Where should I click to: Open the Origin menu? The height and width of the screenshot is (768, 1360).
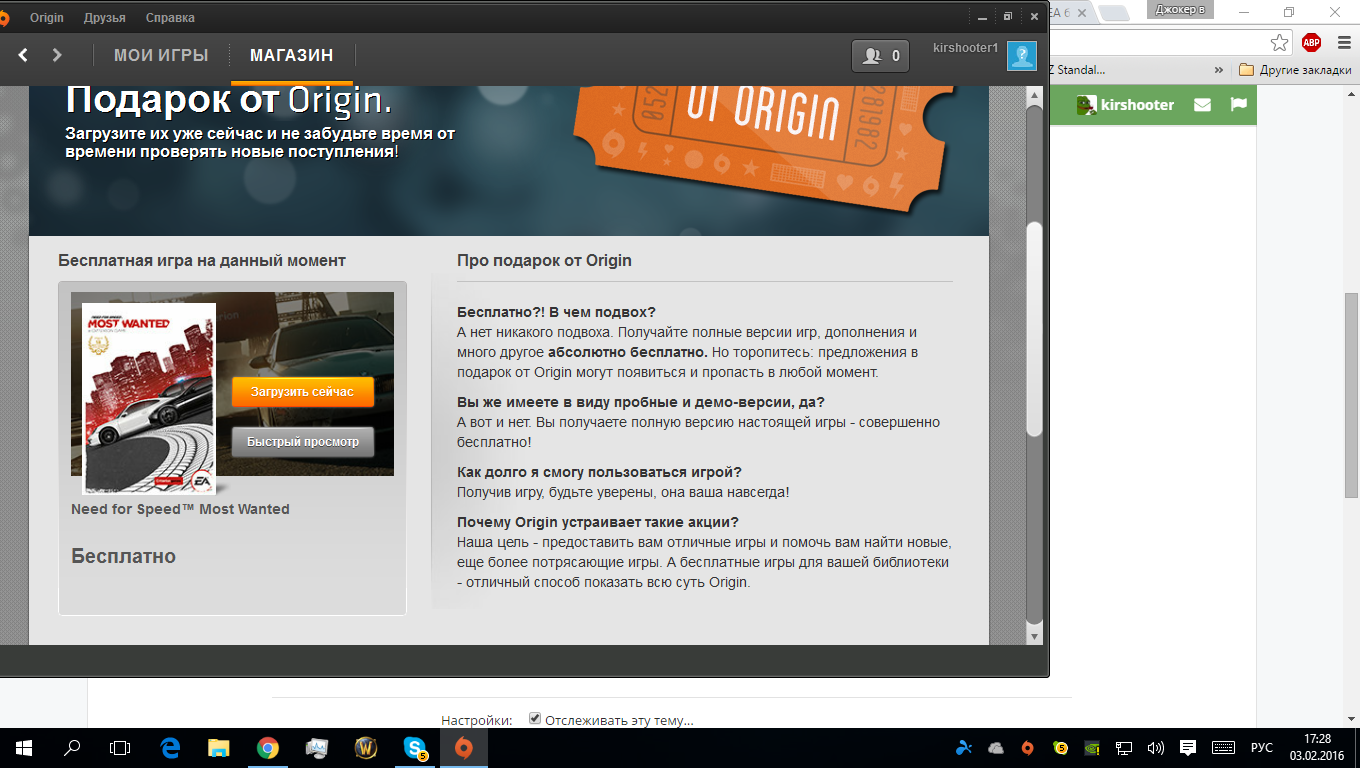(46, 18)
